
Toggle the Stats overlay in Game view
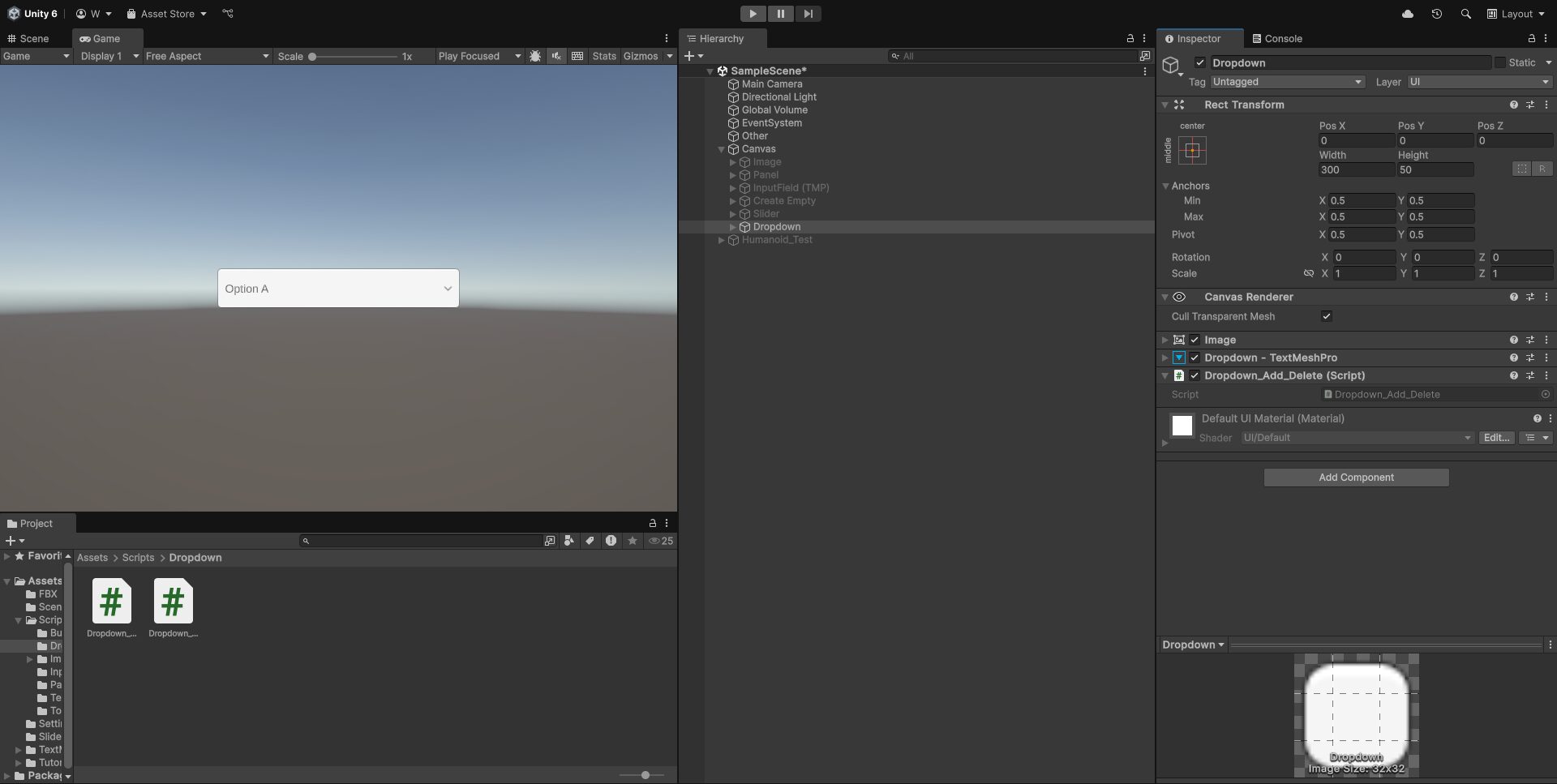[x=603, y=56]
